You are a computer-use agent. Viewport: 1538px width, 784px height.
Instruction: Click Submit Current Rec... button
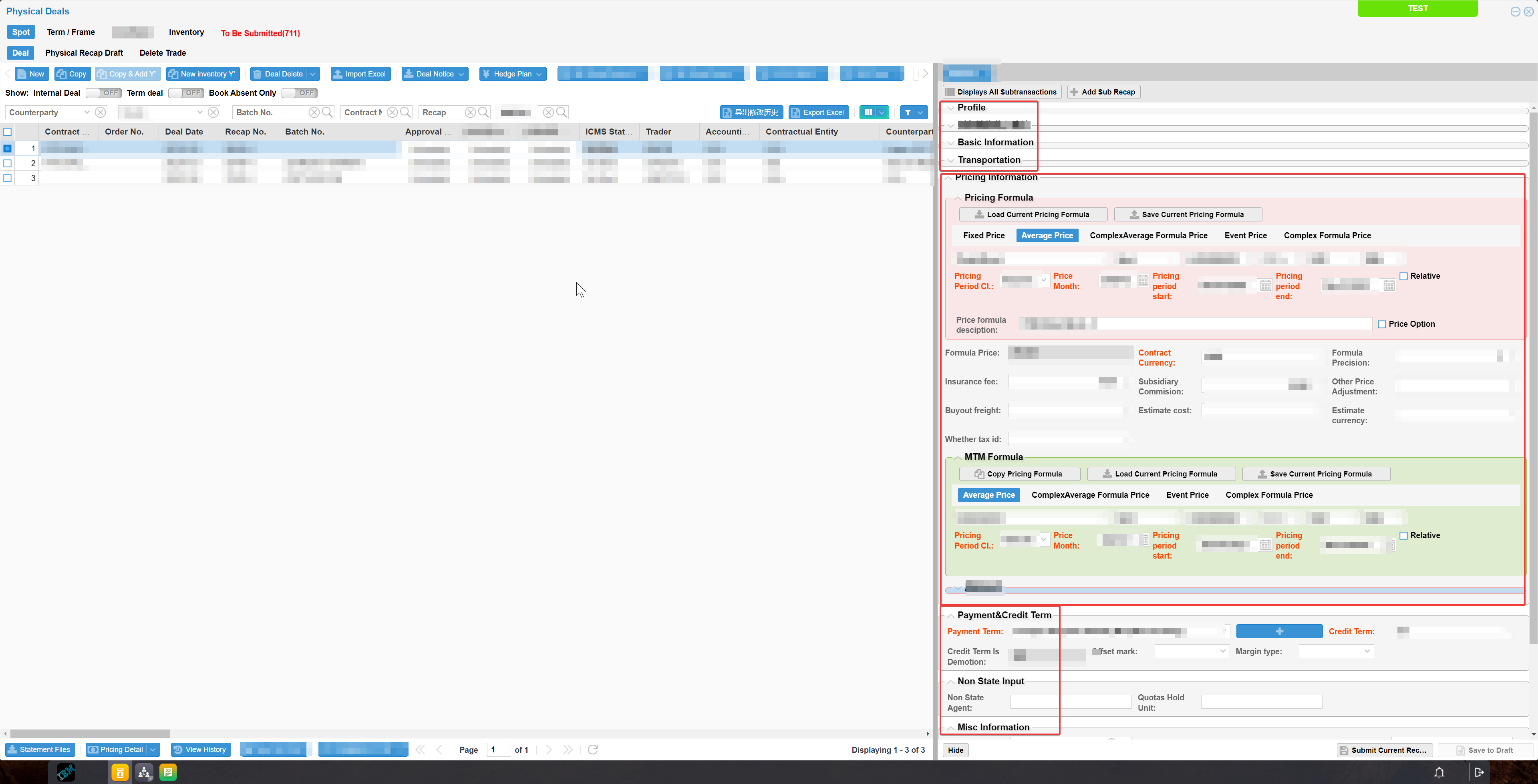click(x=1384, y=750)
